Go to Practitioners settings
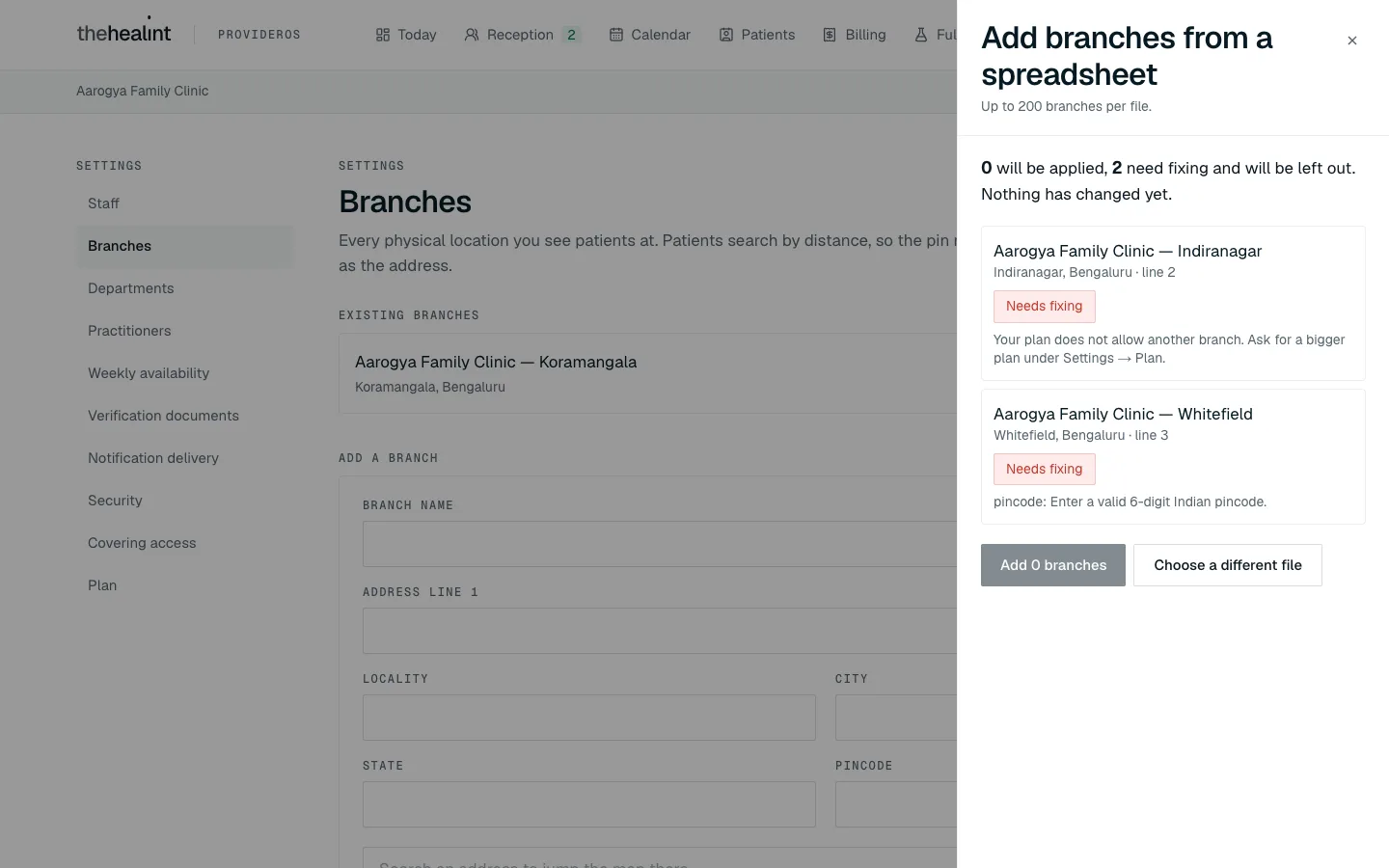Viewport: 1389px width, 868px height. coord(185,331)
